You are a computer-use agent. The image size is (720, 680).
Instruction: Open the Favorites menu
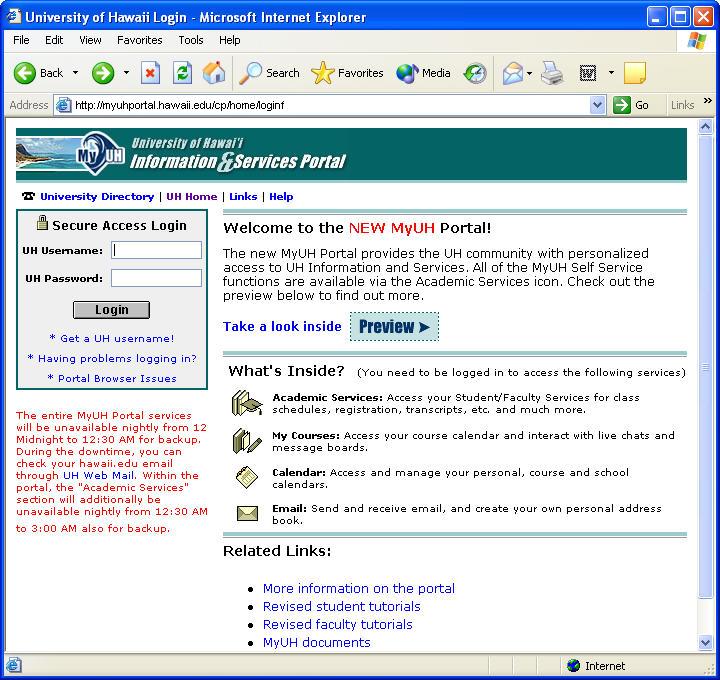coord(139,40)
